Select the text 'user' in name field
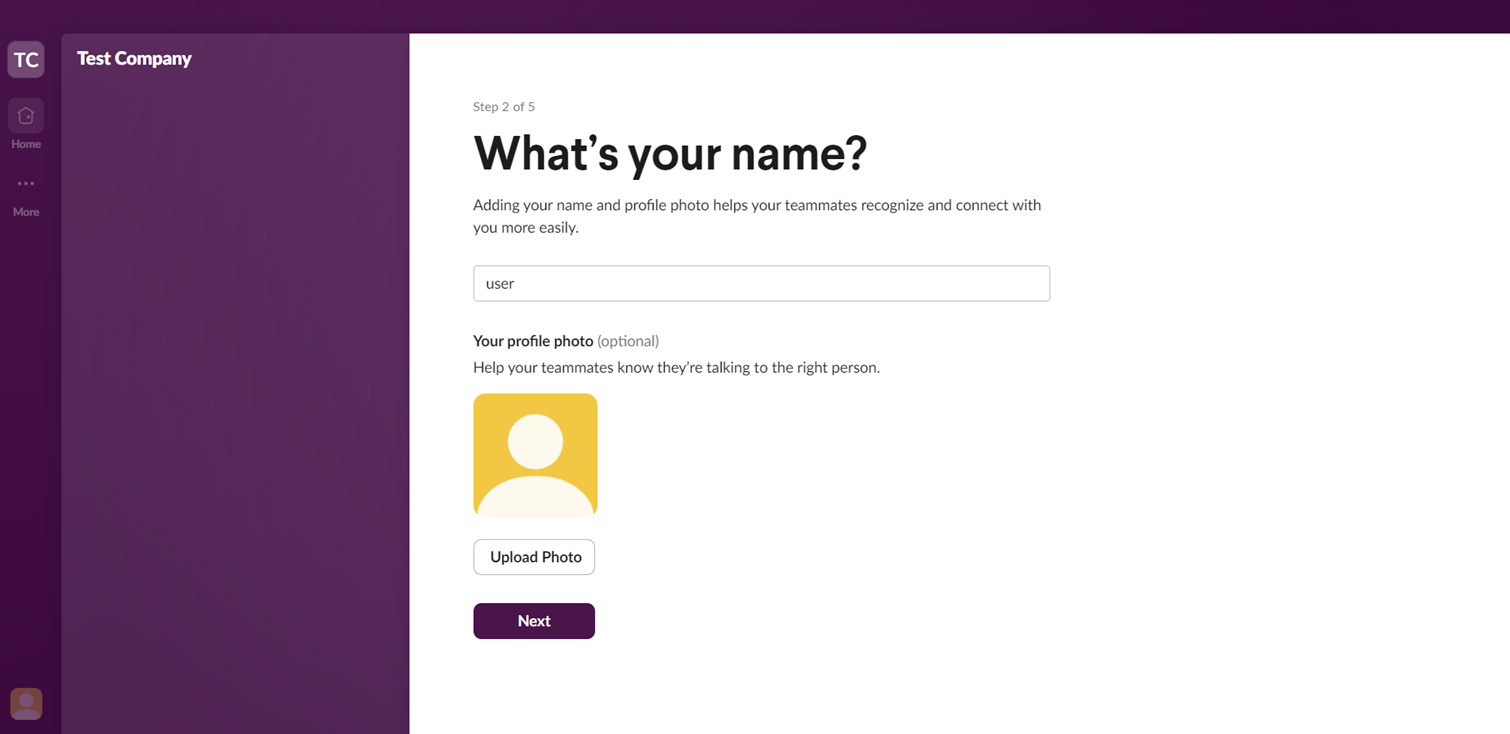 point(499,283)
